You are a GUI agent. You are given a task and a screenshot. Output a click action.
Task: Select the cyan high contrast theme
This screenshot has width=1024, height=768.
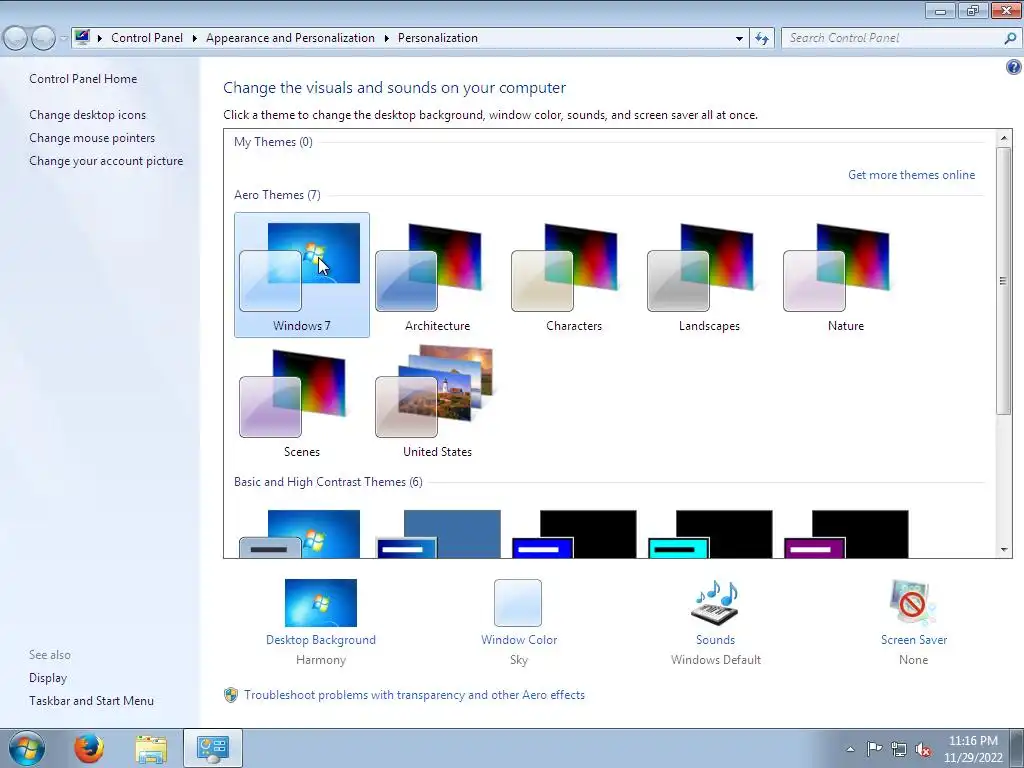tap(710, 534)
